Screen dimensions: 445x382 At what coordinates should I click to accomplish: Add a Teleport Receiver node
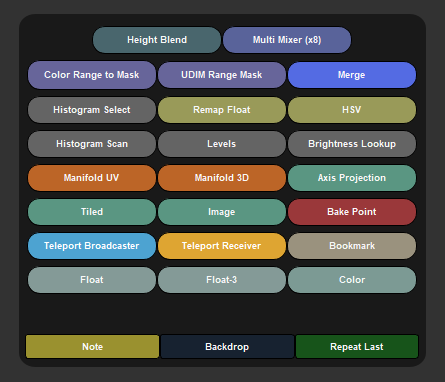pos(222,246)
